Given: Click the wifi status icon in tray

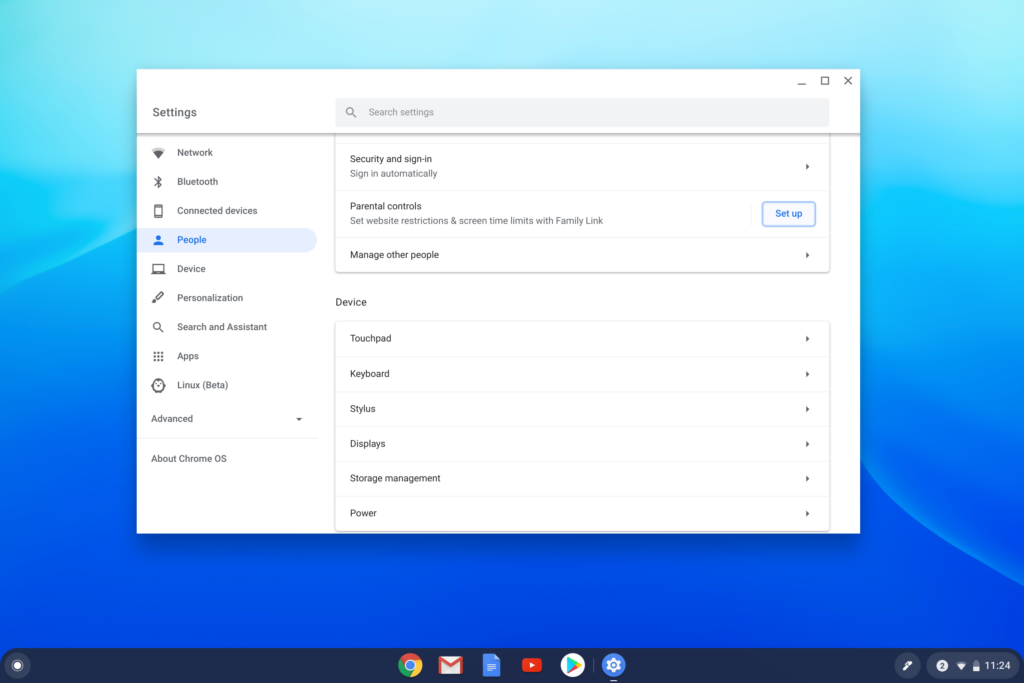Looking at the screenshot, I should (961, 665).
